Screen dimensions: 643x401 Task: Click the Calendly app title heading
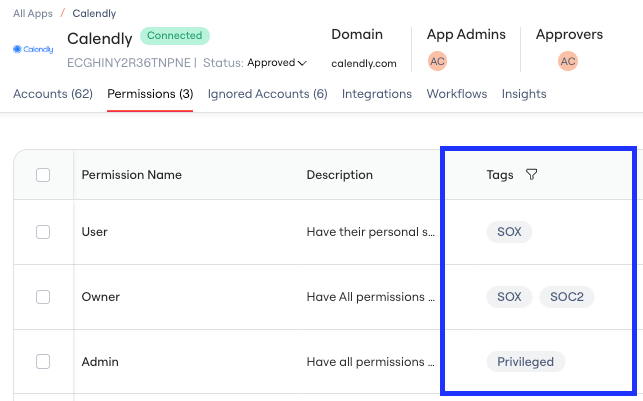point(100,39)
